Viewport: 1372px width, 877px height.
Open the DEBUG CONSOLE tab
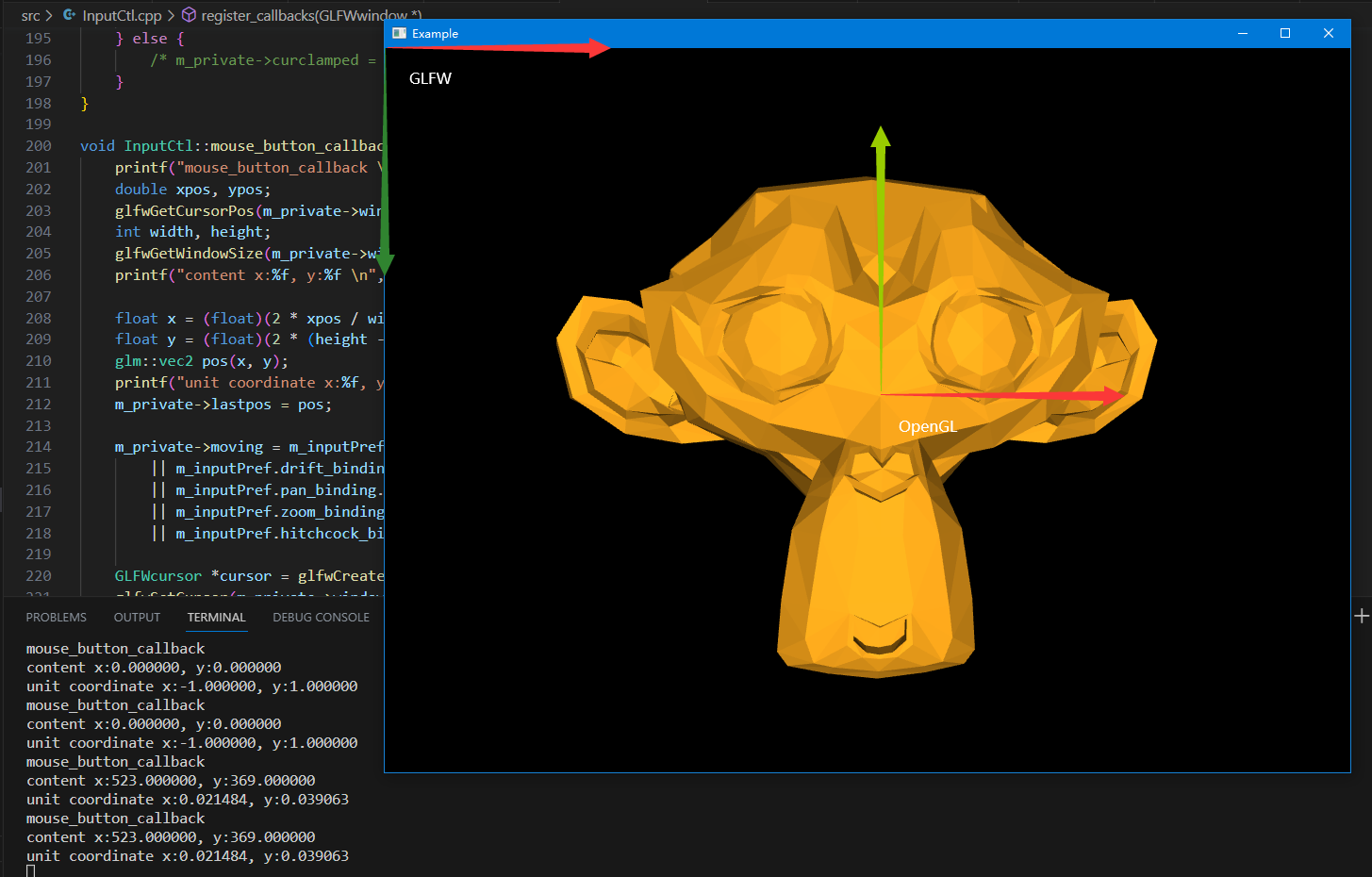point(322,617)
